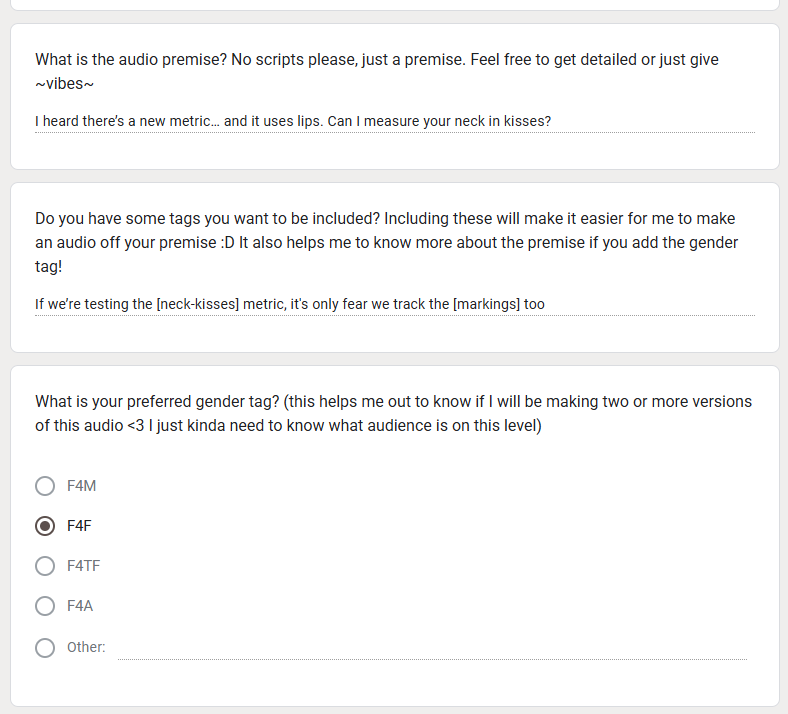Click the tags question heading text

pos(386,242)
